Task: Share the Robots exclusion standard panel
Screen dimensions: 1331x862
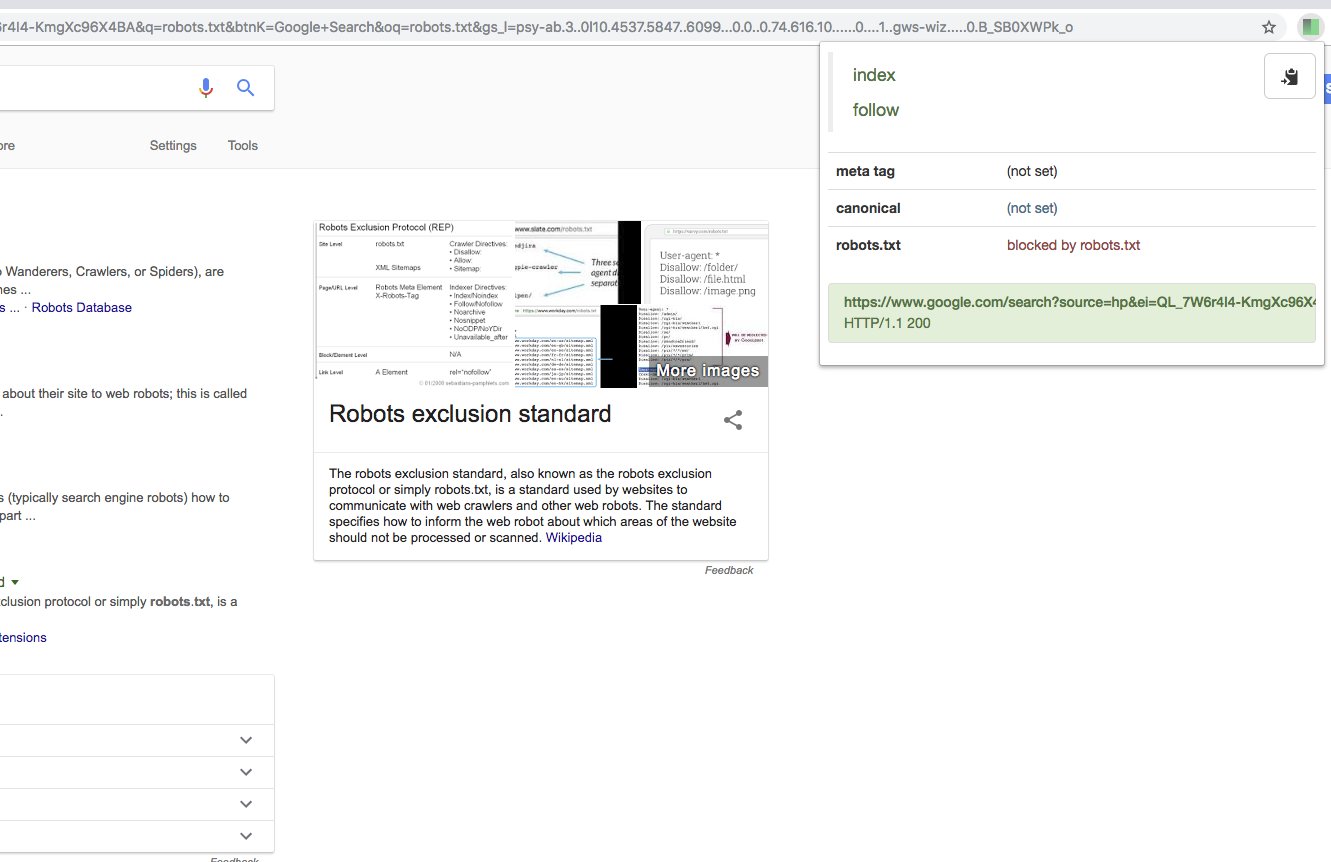Action: click(733, 420)
